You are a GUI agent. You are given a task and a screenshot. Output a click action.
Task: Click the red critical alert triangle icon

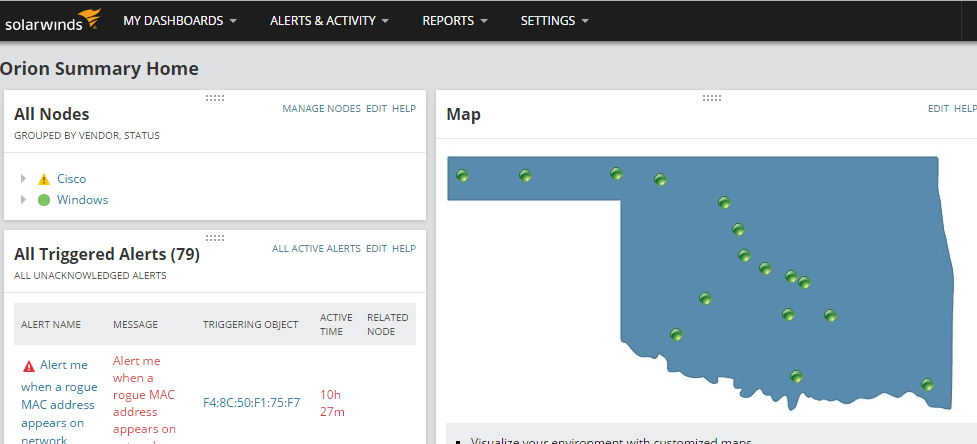[29, 366]
